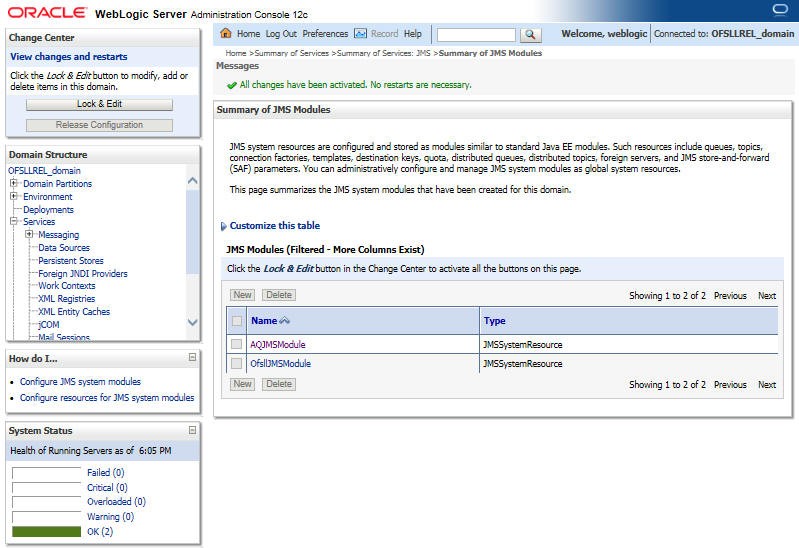Viewport: 799px width, 548px height.
Task: Select jCOM tree item
Action: 49,325
